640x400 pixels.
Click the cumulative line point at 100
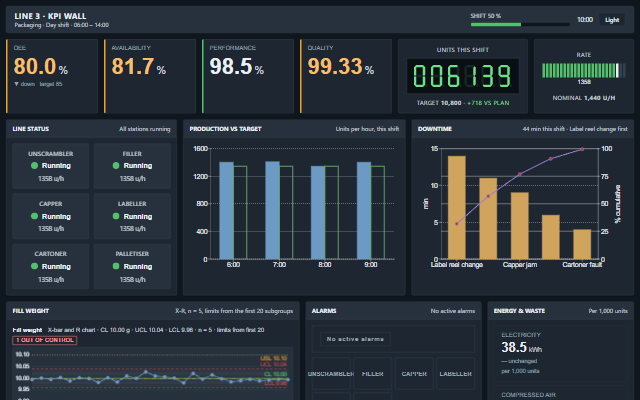click(x=582, y=149)
